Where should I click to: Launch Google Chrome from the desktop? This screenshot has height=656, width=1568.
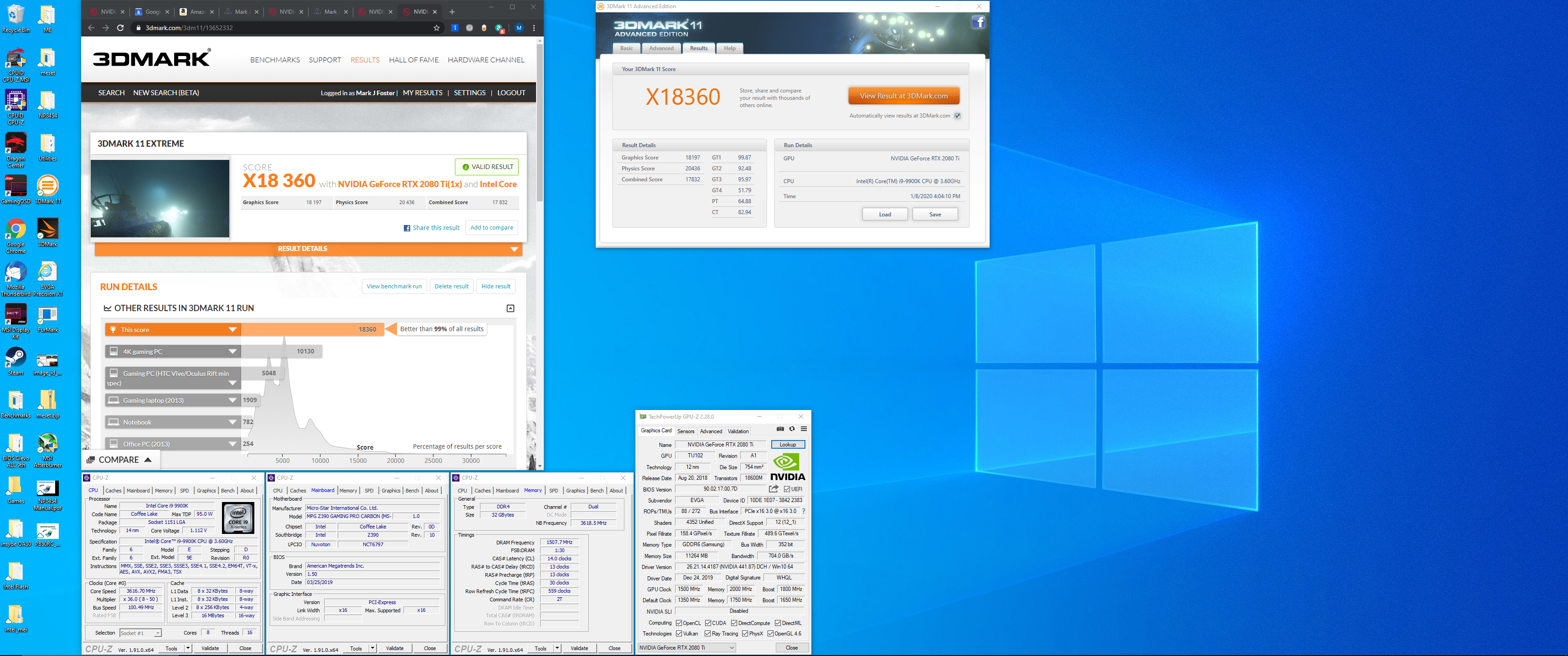pos(16,236)
